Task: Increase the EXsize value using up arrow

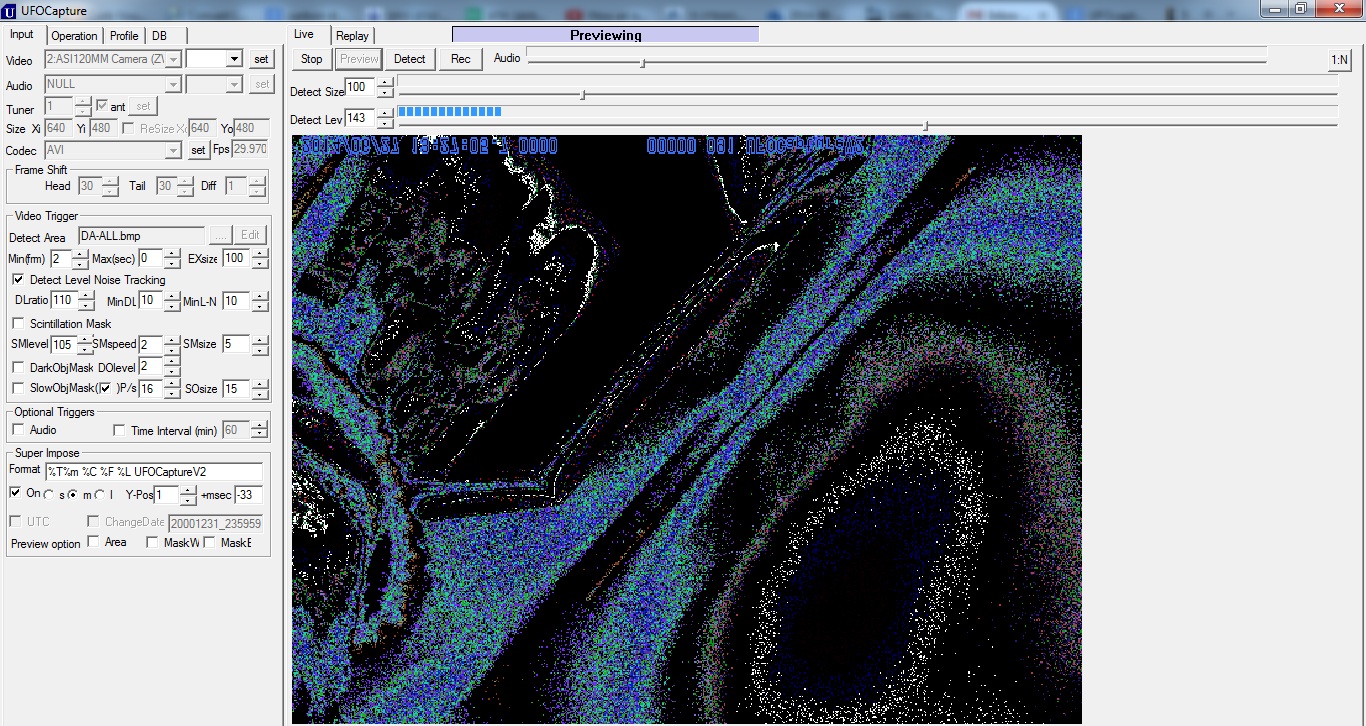Action: point(260,254)
